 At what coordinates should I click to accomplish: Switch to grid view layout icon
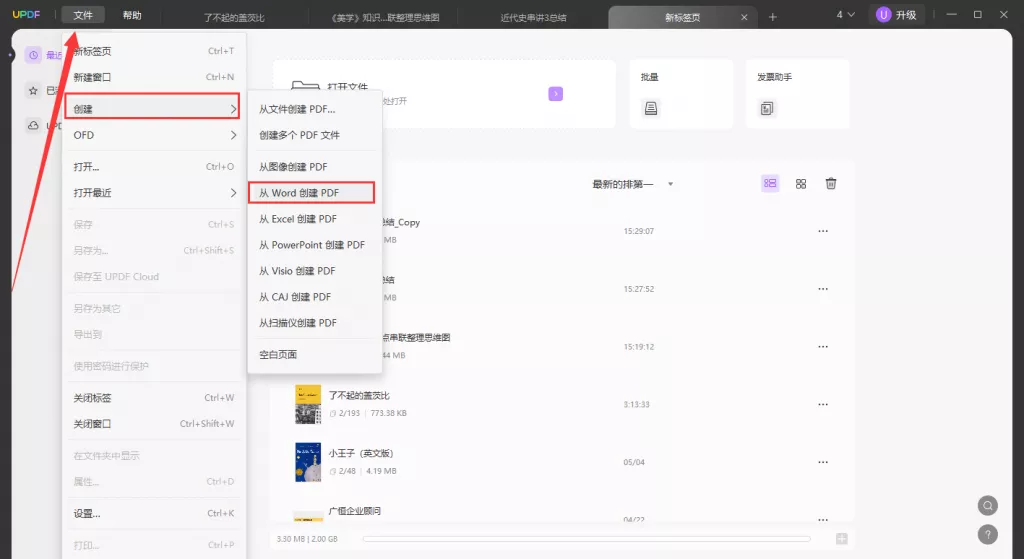pyautogui.click(x=801, y=184)
